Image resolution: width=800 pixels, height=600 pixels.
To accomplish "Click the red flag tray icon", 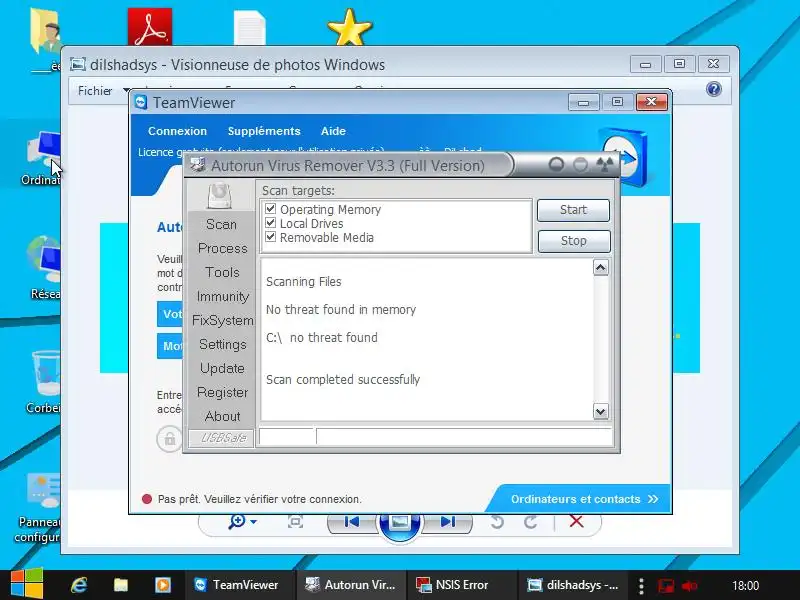I will coord(665,585).
